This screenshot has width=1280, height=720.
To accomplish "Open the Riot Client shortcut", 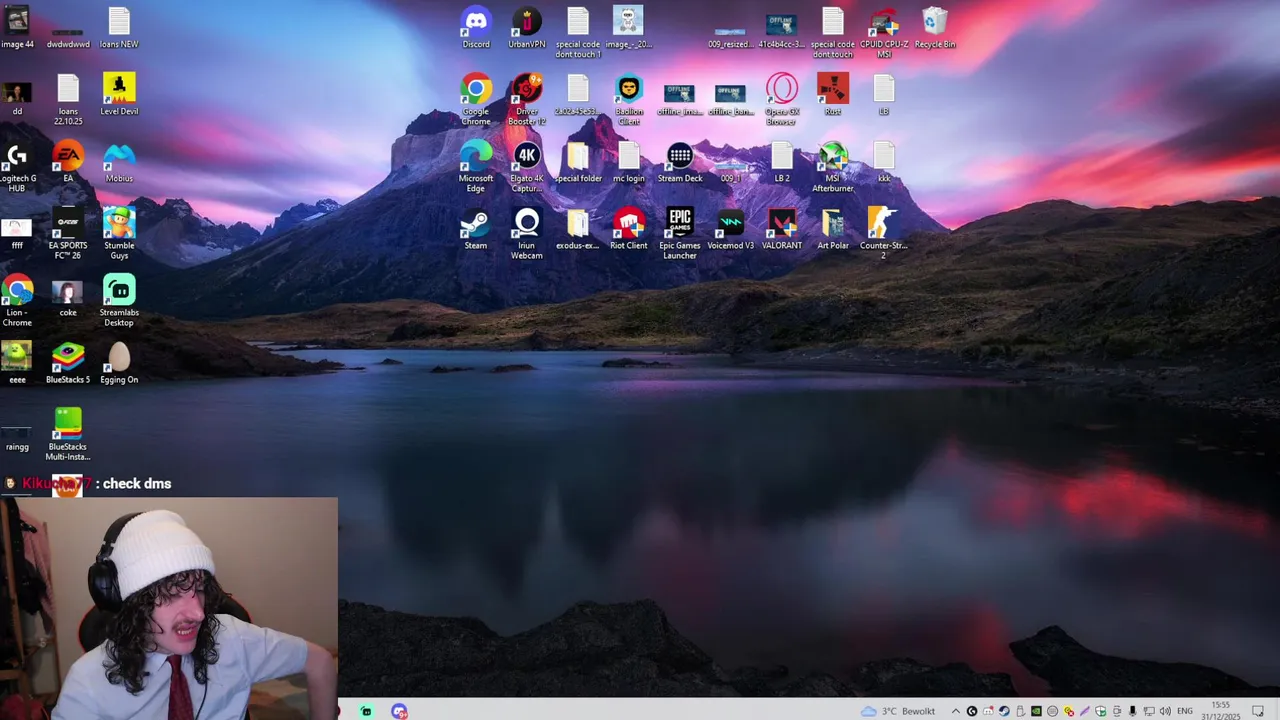I will pyautogui.click(x=629, y=228).
